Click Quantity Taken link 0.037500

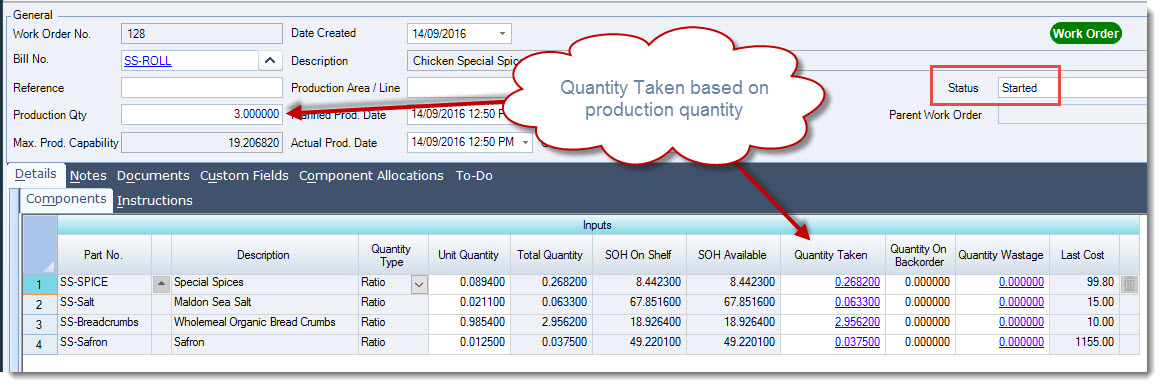(857, 343)
